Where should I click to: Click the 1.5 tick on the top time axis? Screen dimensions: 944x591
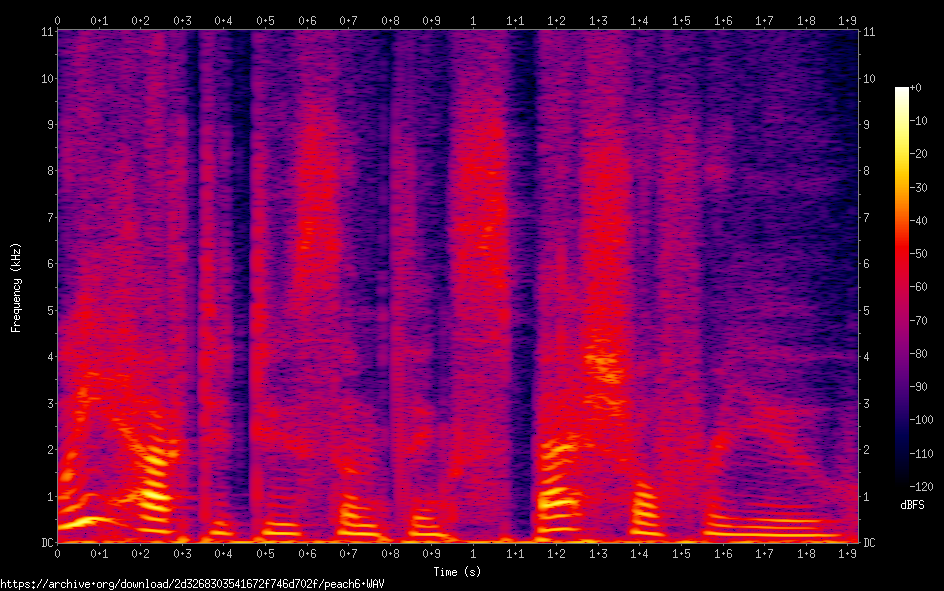(681, 20)
